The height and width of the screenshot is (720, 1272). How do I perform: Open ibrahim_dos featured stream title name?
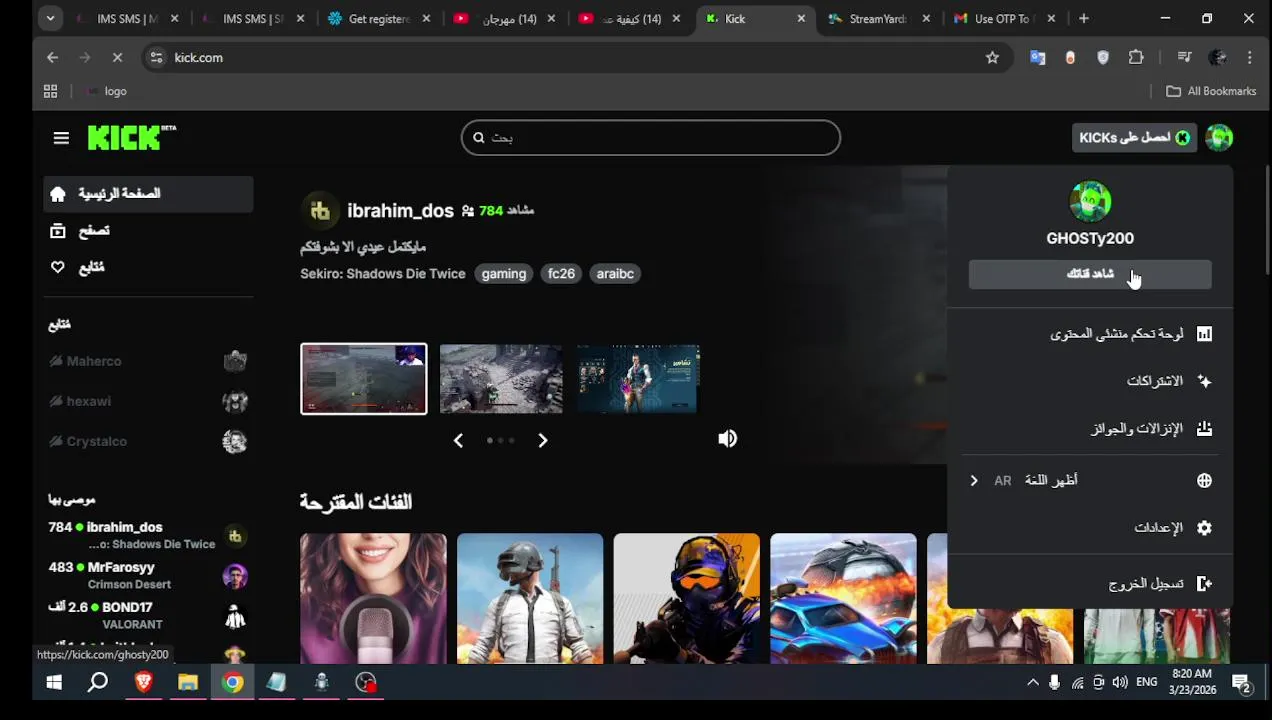coord(400,211)
